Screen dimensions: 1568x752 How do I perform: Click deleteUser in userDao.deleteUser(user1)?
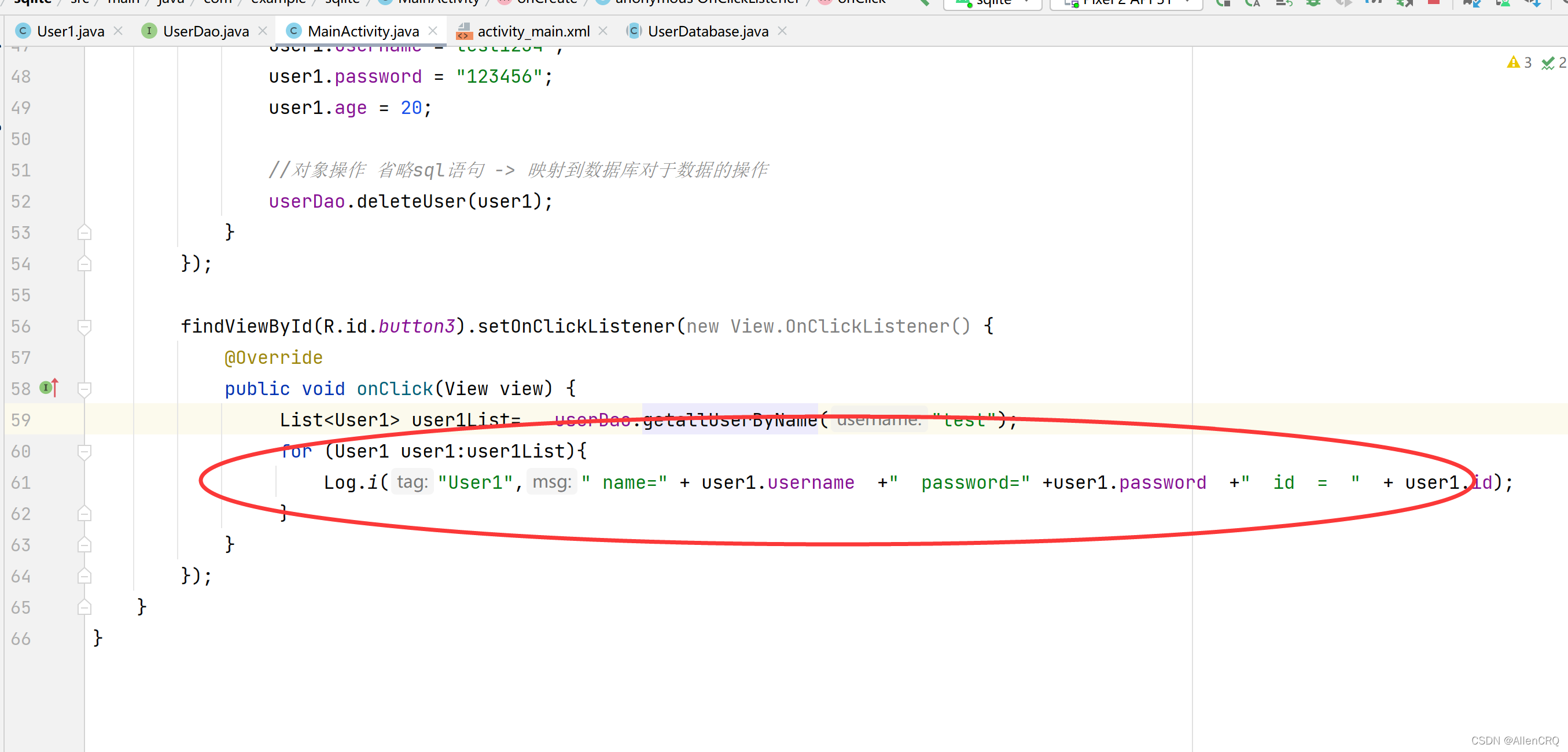pyautogui.click(x=411, y=201)
